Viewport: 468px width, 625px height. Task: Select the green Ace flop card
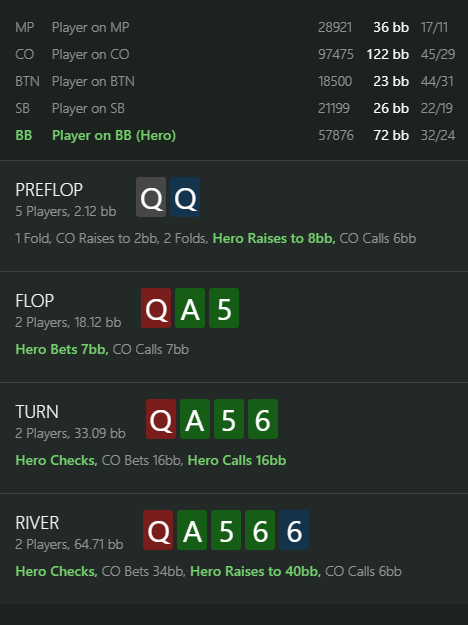[190, 308]
